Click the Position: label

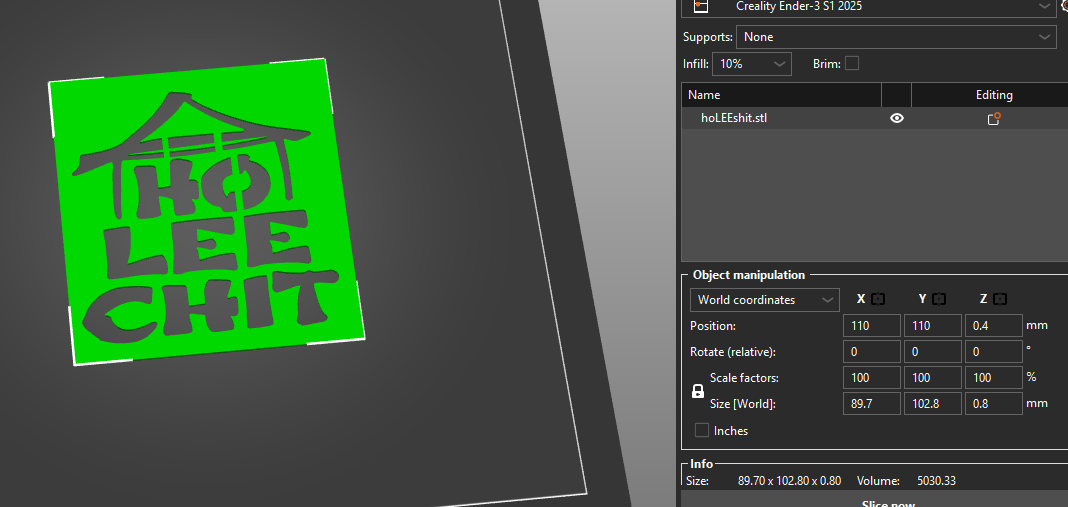coord(712,326)
